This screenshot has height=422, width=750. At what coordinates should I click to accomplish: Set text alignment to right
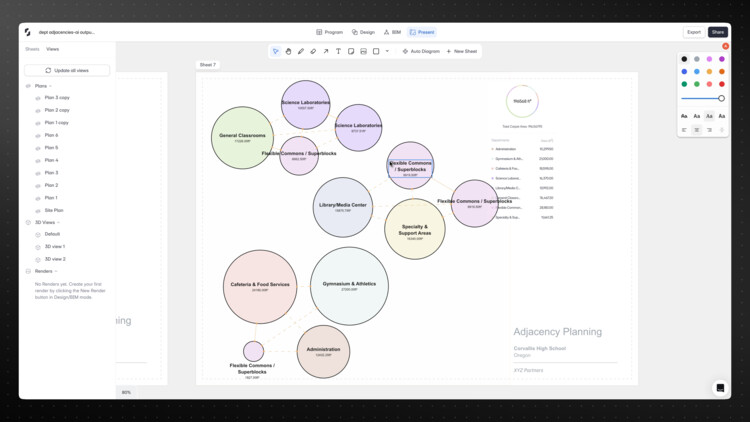[x=709, y=130]
